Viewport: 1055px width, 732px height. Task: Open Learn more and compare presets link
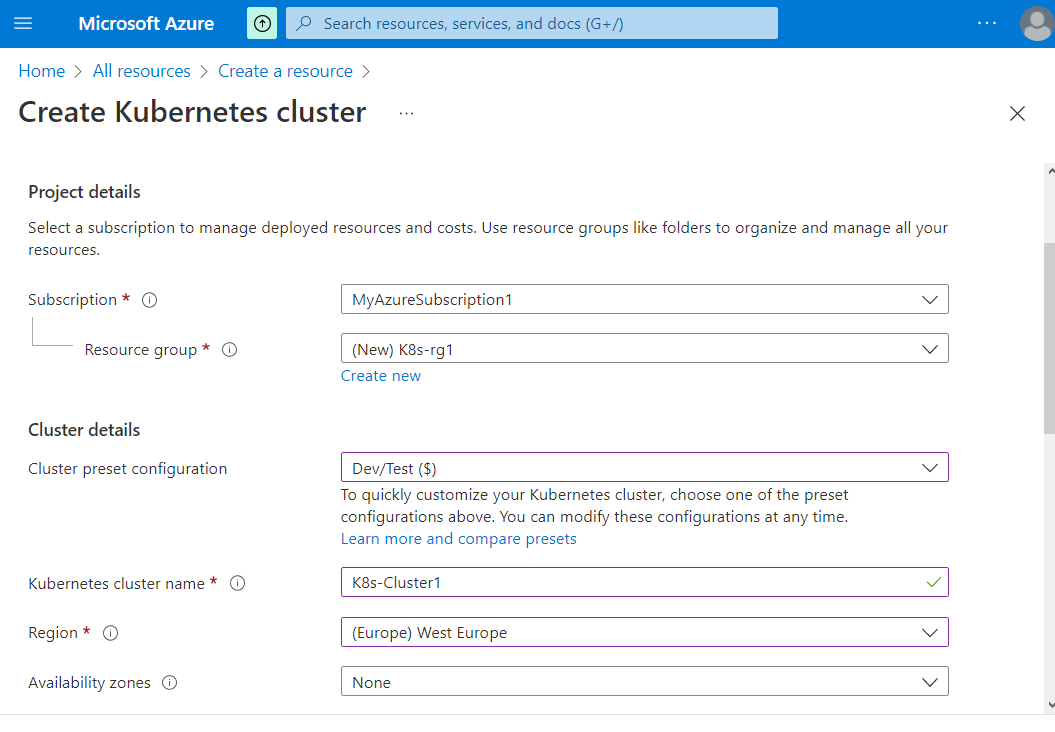(x=458, y=539)
